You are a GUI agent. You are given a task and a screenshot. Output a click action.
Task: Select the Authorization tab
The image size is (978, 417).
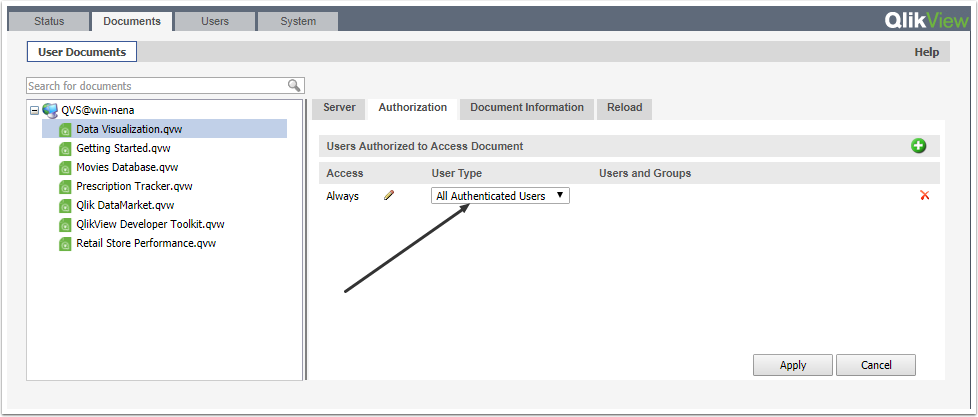pos(413,107)
